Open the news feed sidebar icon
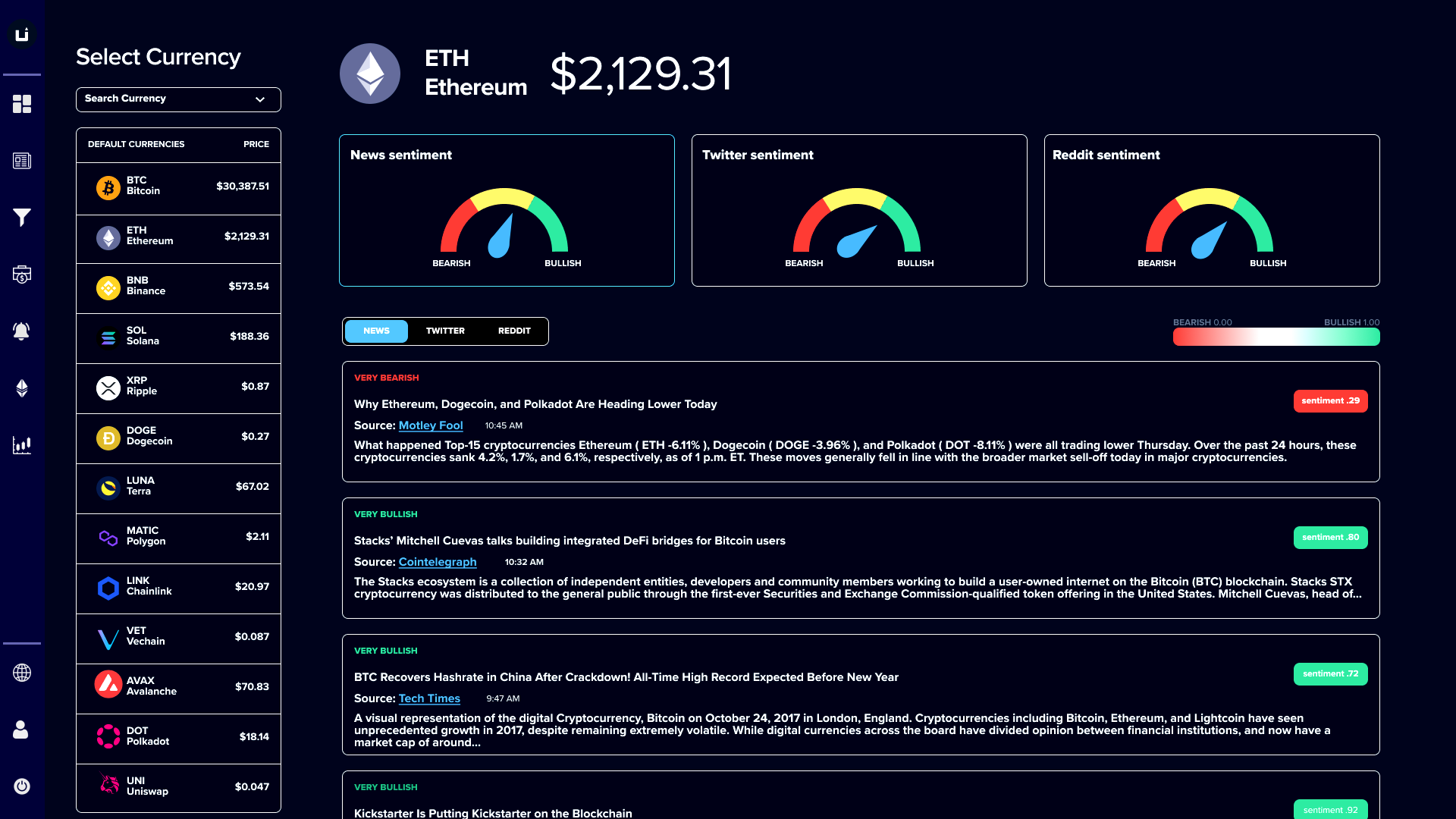The width and height of the screenshot is (1456, 819). click(22, 161)
